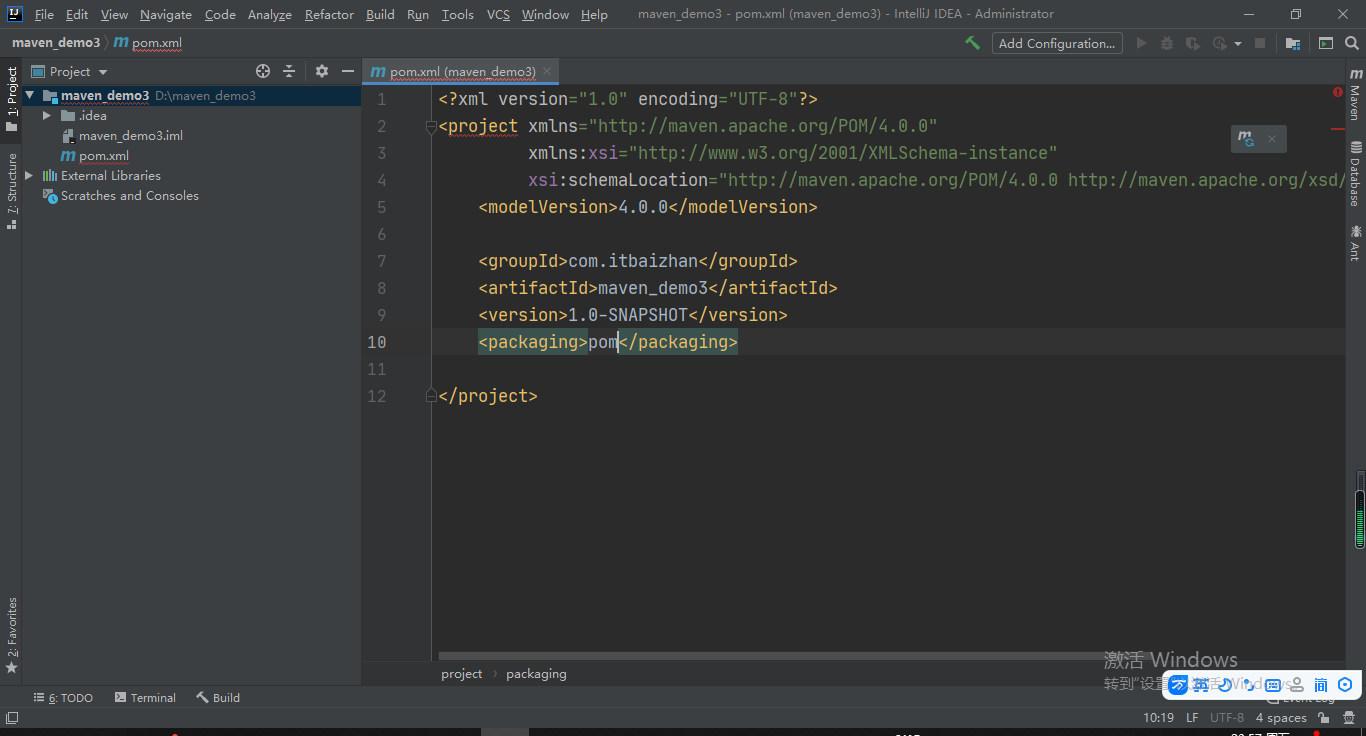The height and width of the screenshot is (736, 1366).
Task: Click the Run triangle icon
Action: [x=1142, y=43]
